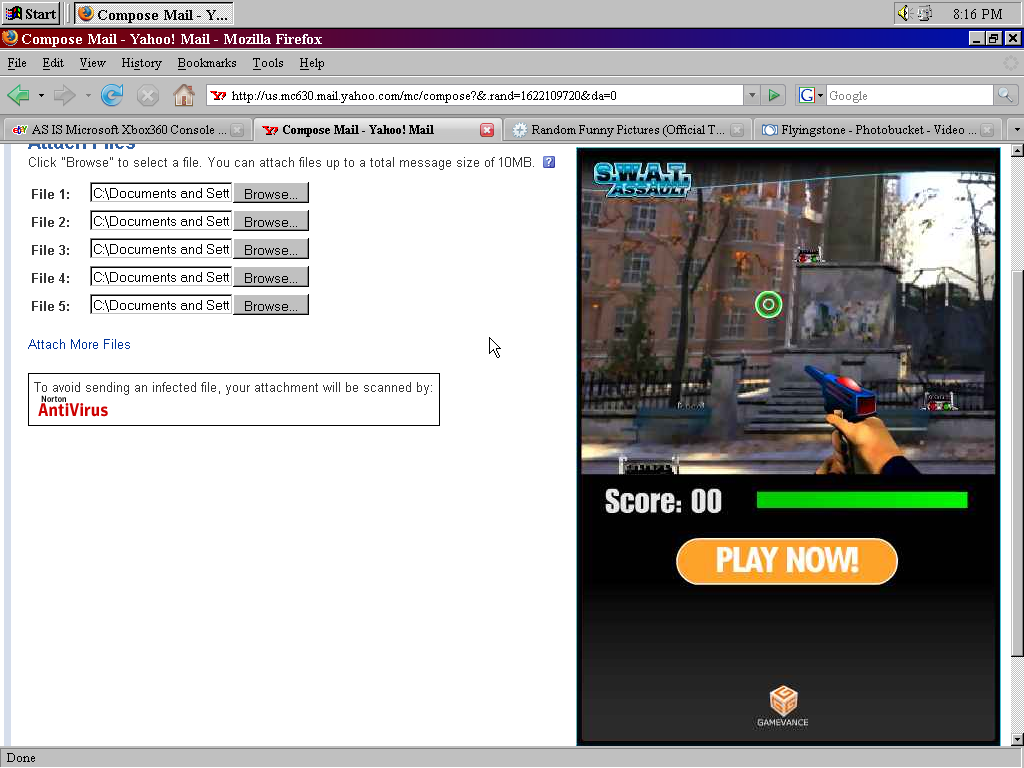Click the File 5 path field

161,306
